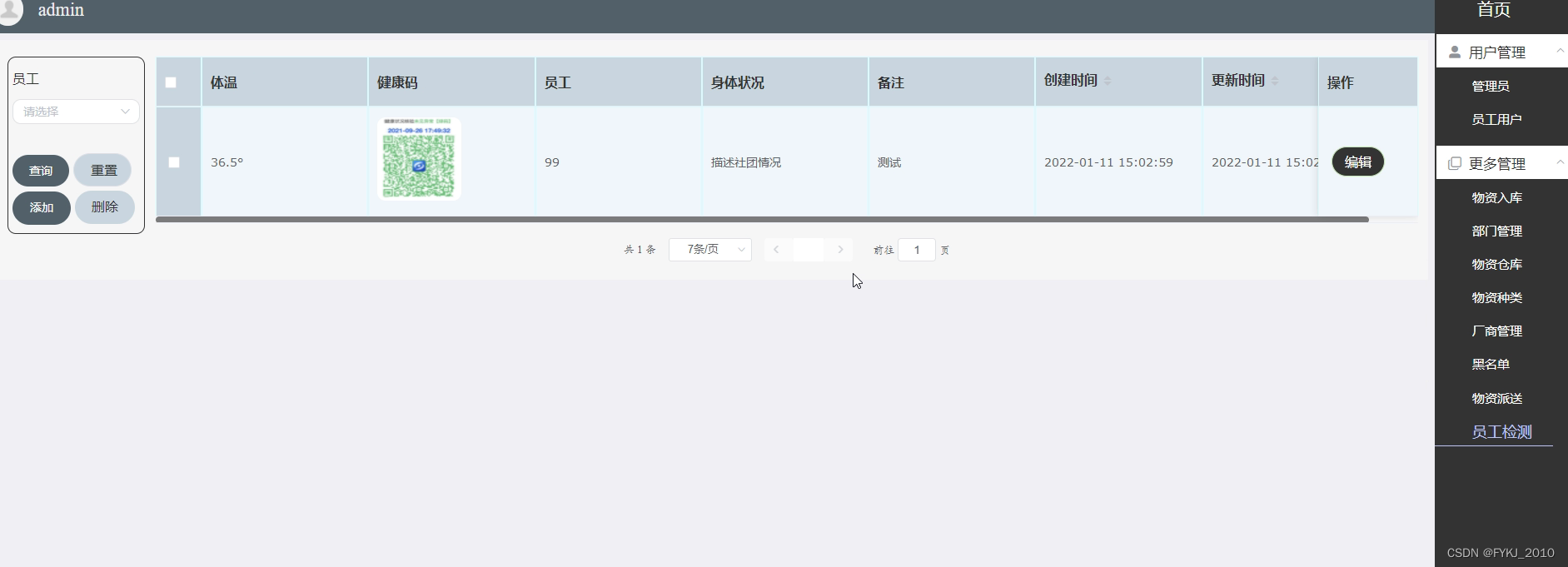
Task: Click the 删除 button
Action: click(x=105, y=207)
